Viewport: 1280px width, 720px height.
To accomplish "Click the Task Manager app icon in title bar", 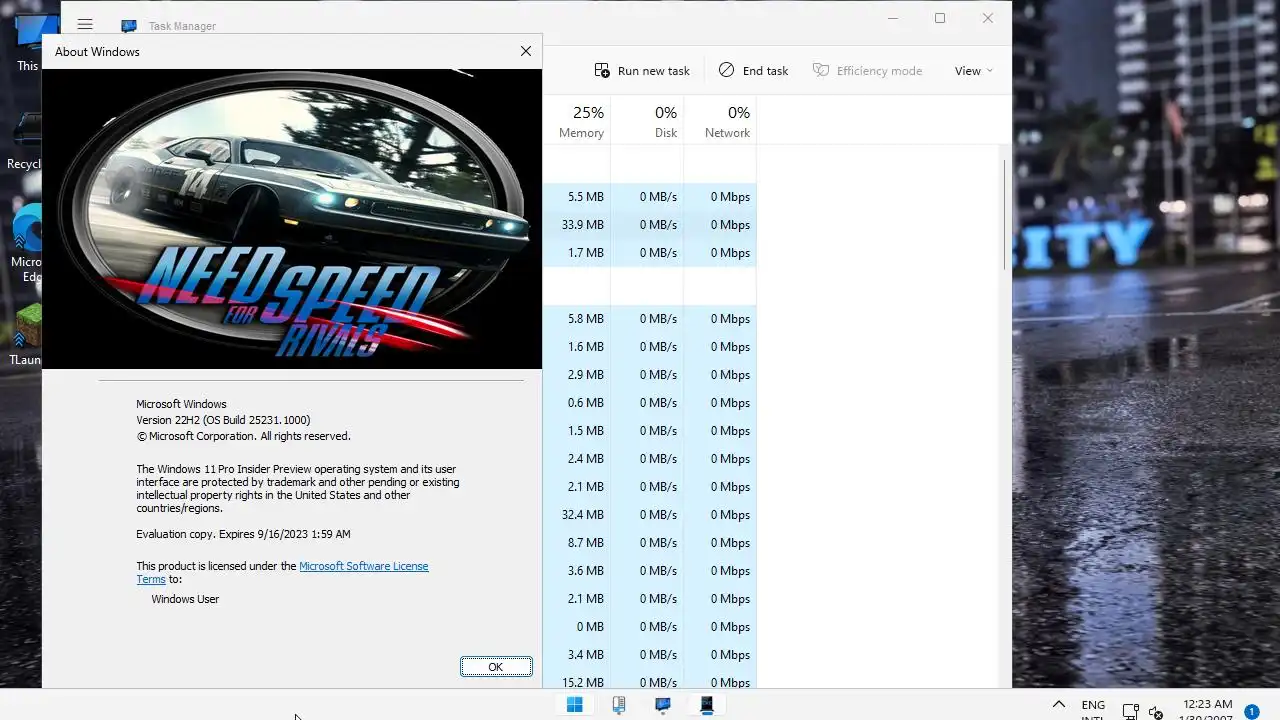I will [129, 26].
